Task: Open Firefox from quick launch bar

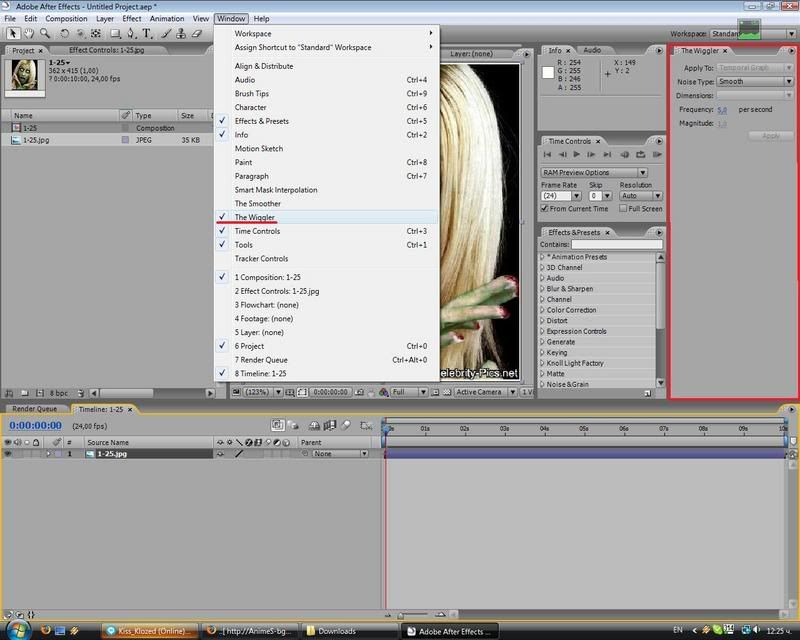Action: (45, 630)
